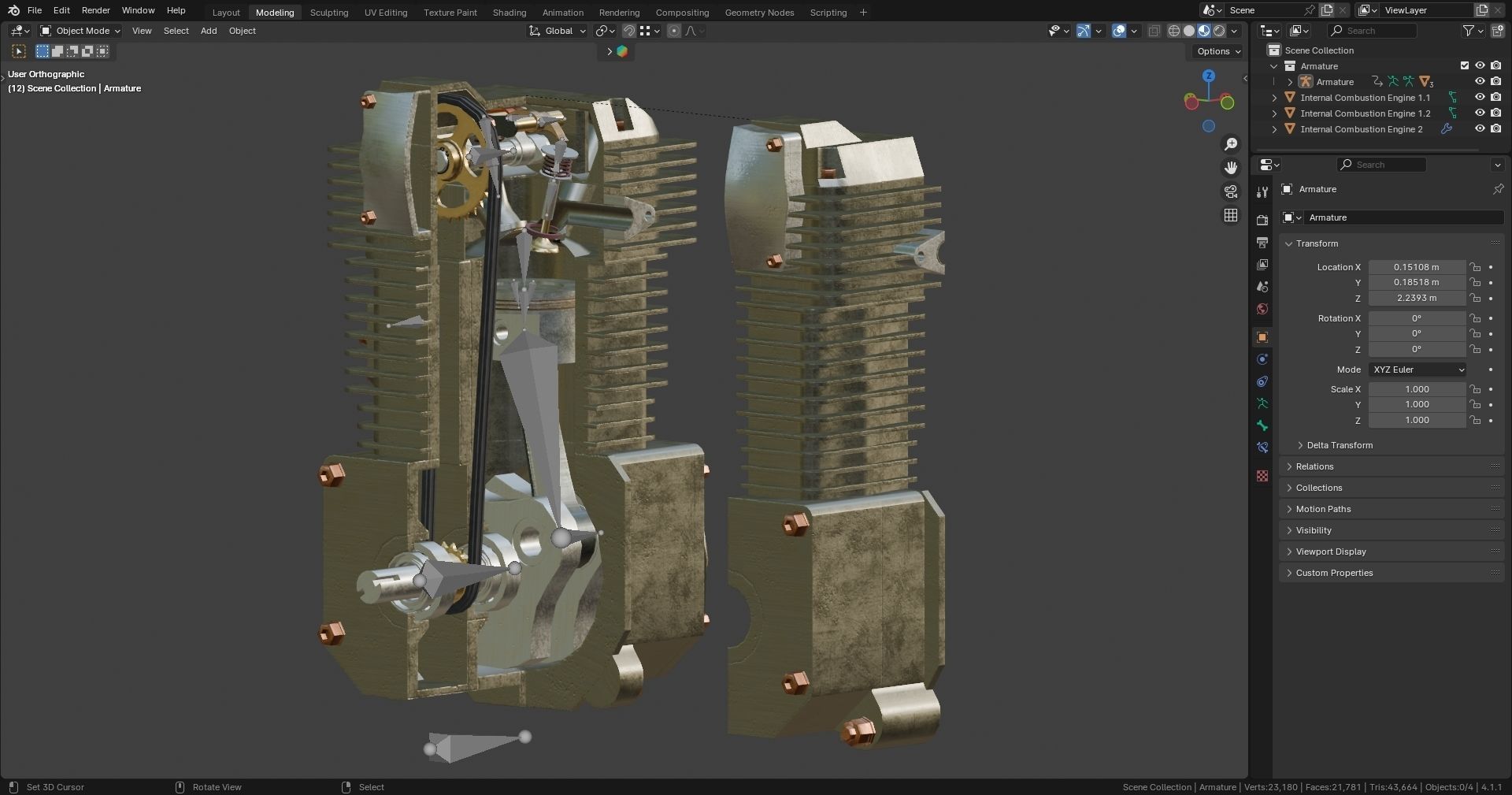Switch to Geometry Nodes workspace tab
The image size is (1512, 795).
pos(759,13)
